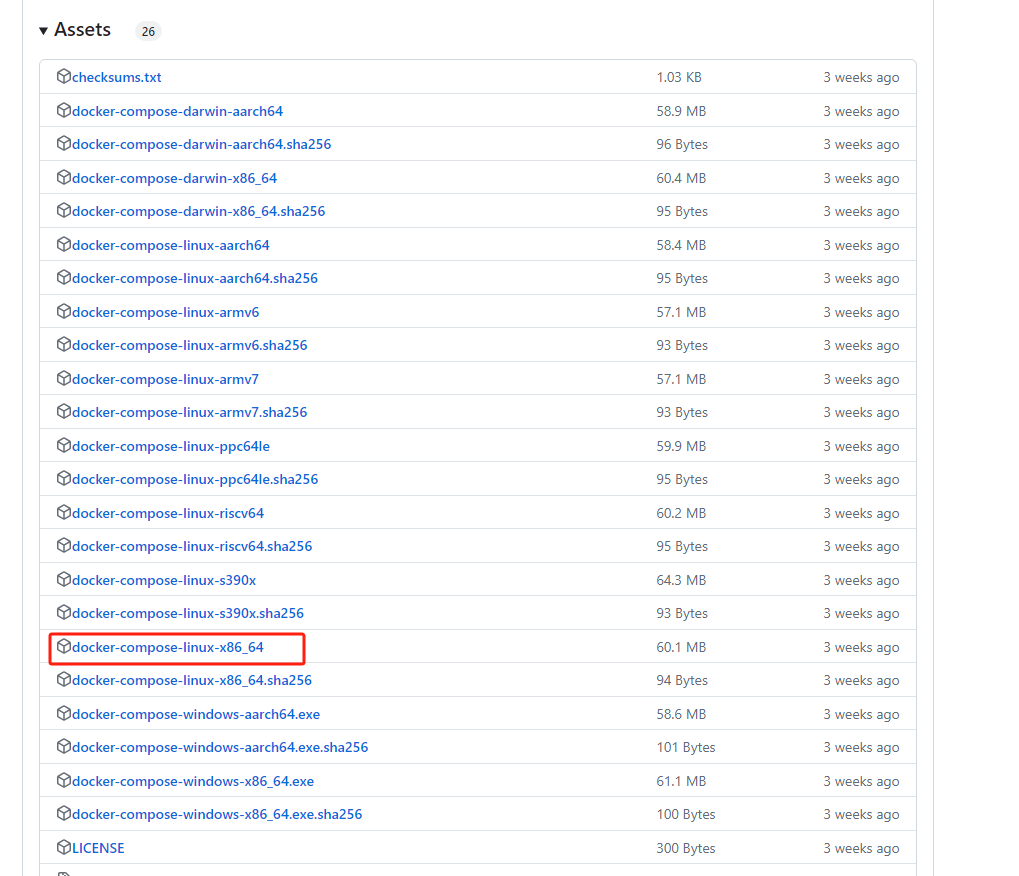The width and height of the screenshot is (1019, 876).
Task: Open the checksums.txt file link
Action: (x=117, y=78)
